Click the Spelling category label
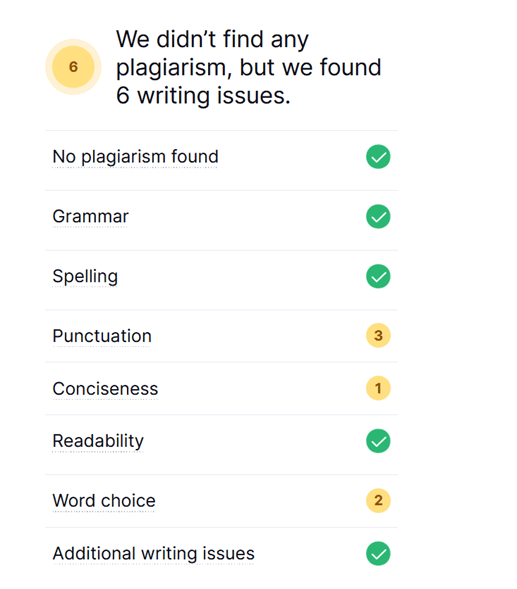 [85, 277]
